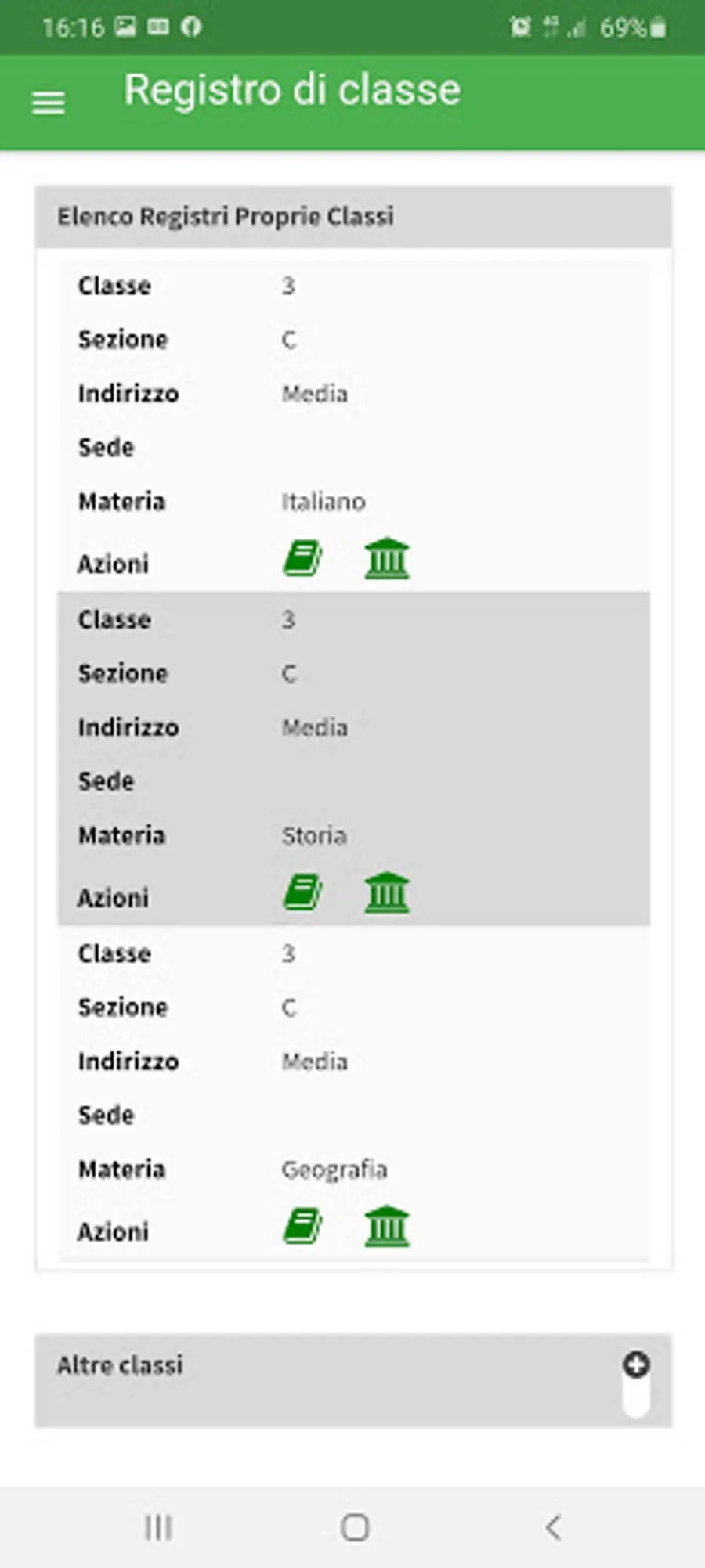Screen dimensions: 705x1568
Task: Open the hamburger navigation menu
Action: point(48,103)
